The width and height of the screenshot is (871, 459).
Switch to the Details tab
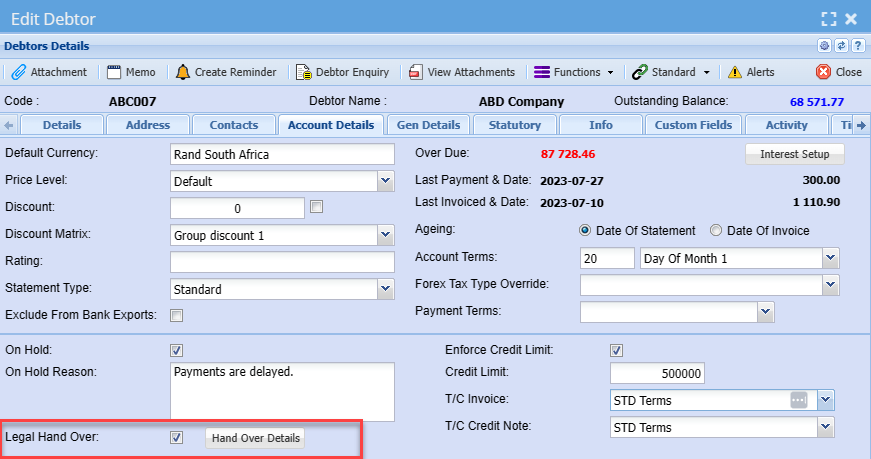tap(62, 125)
